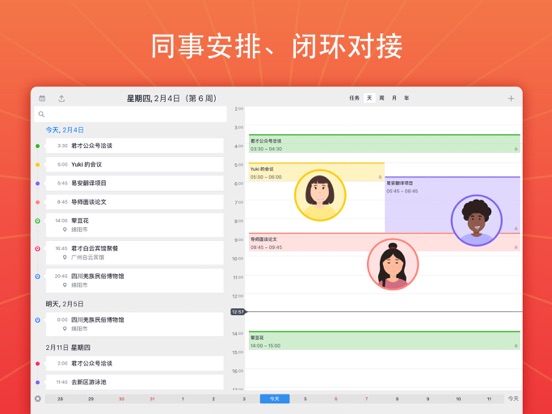The image size is (552, 414).
Task: Click the salmon dot beside 导师面谈论文
Action: tap(38, 202)
